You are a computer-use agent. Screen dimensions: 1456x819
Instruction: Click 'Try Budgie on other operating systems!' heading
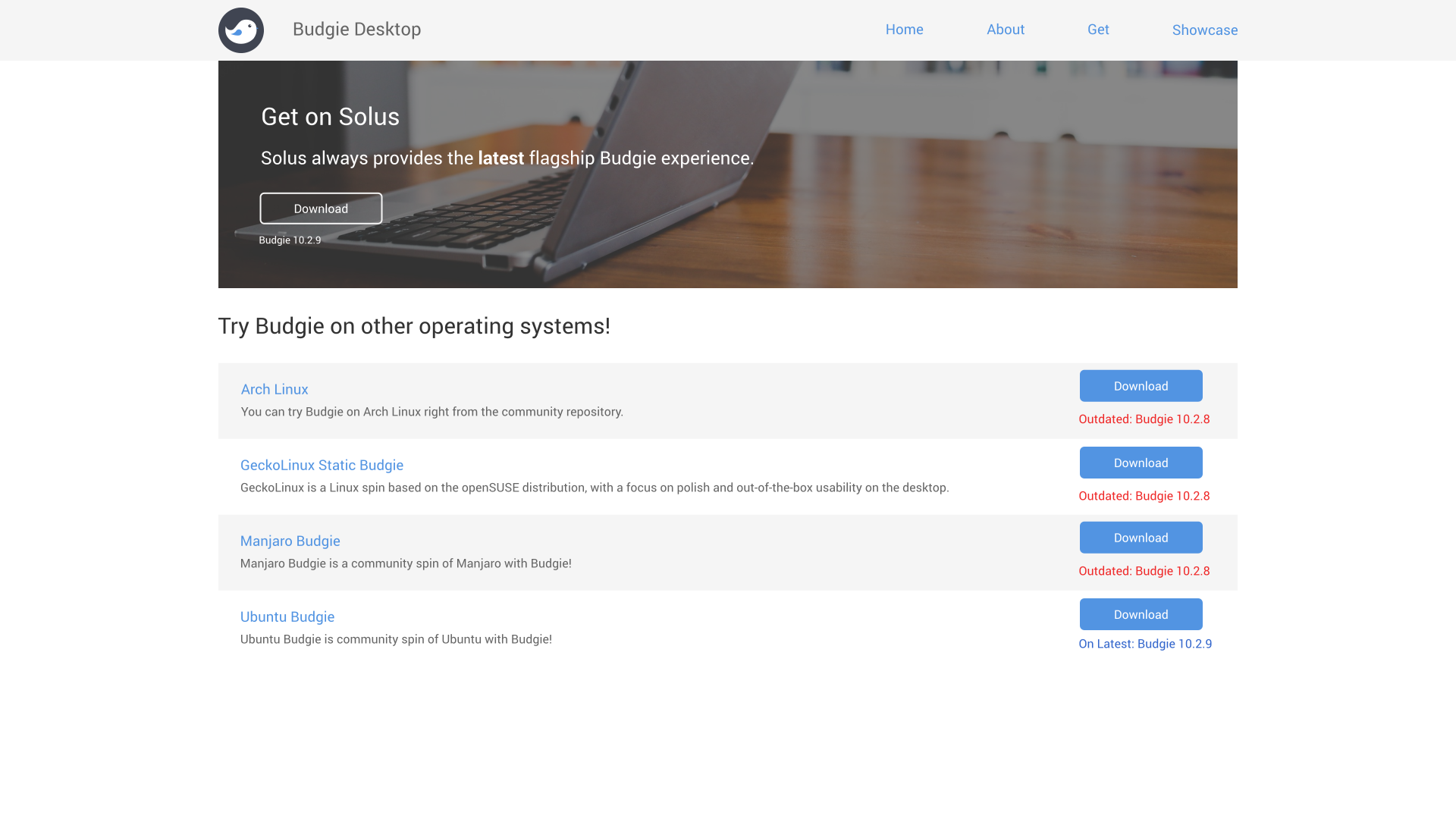(x=414, y=326)
